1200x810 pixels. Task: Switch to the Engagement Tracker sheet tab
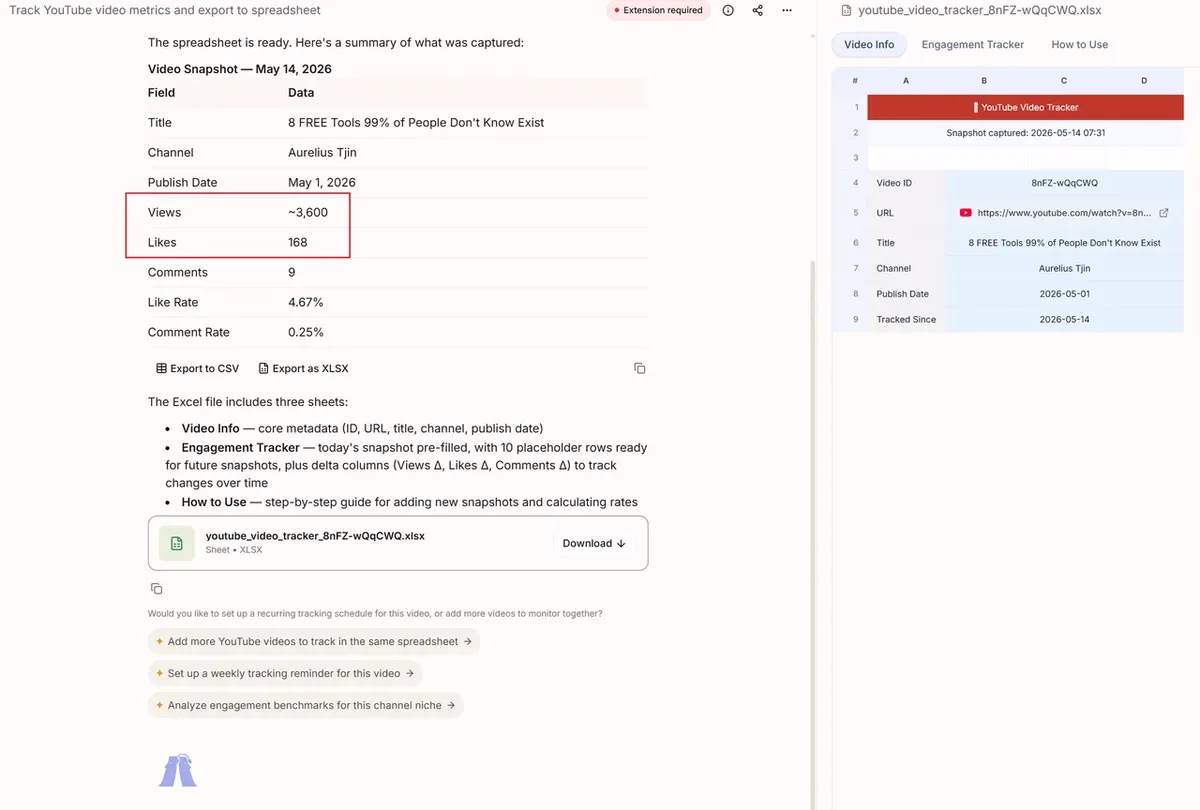(973, 44)
